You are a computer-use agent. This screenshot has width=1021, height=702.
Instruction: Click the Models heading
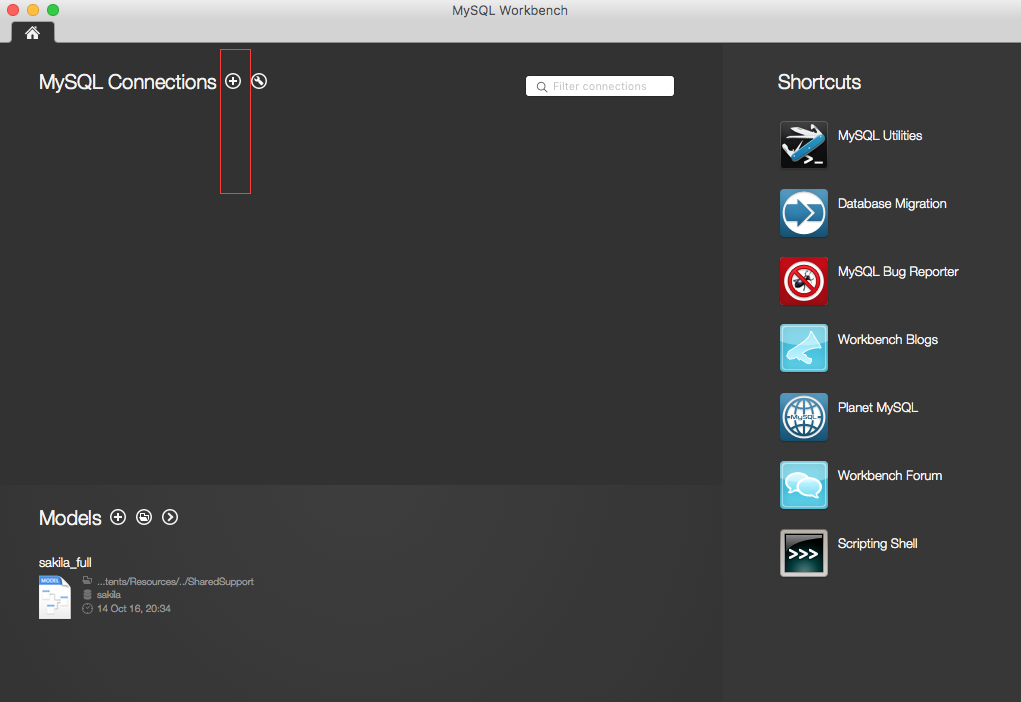tap(70, 518)
